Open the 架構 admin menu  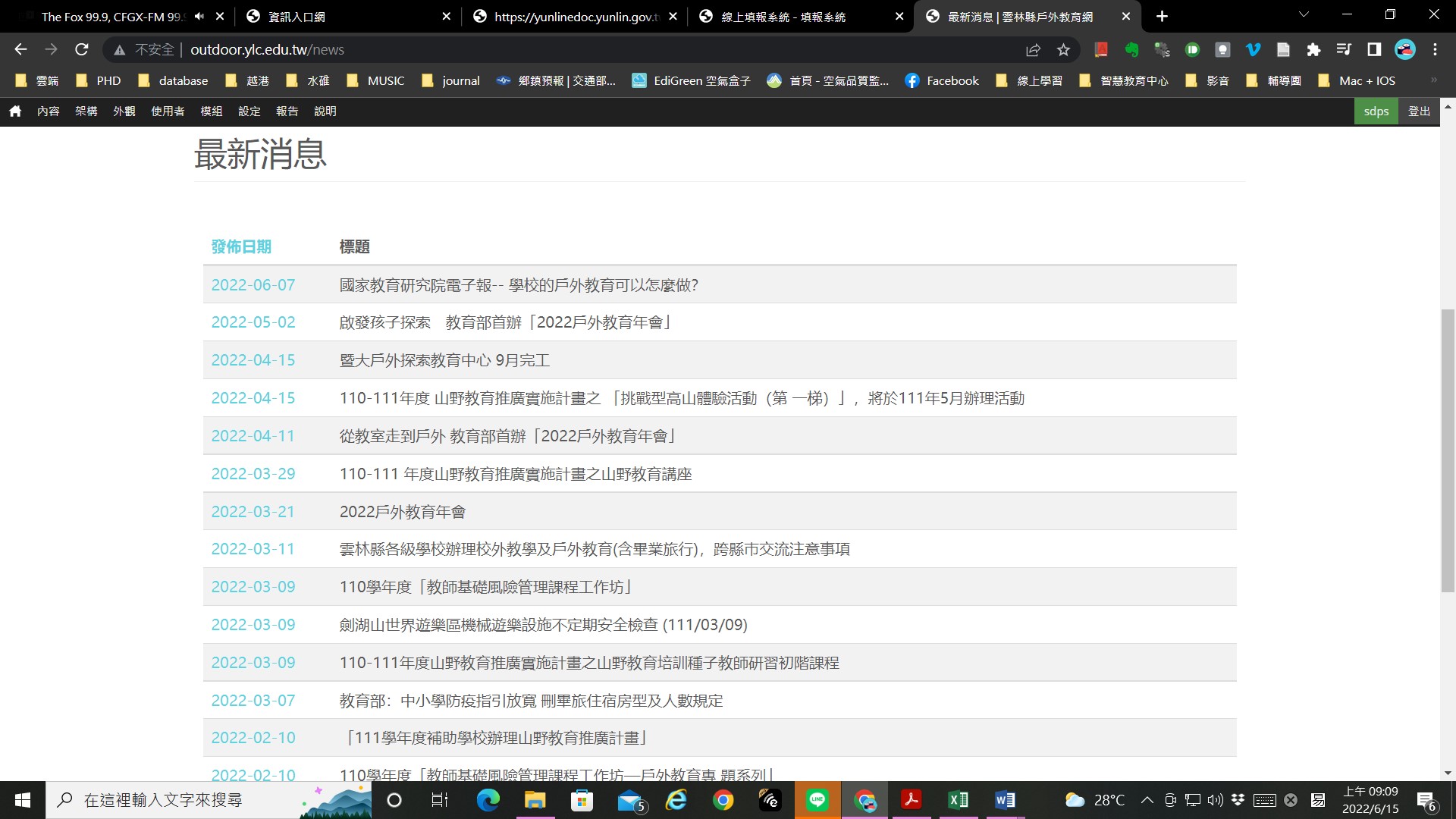tap(86, 111)
